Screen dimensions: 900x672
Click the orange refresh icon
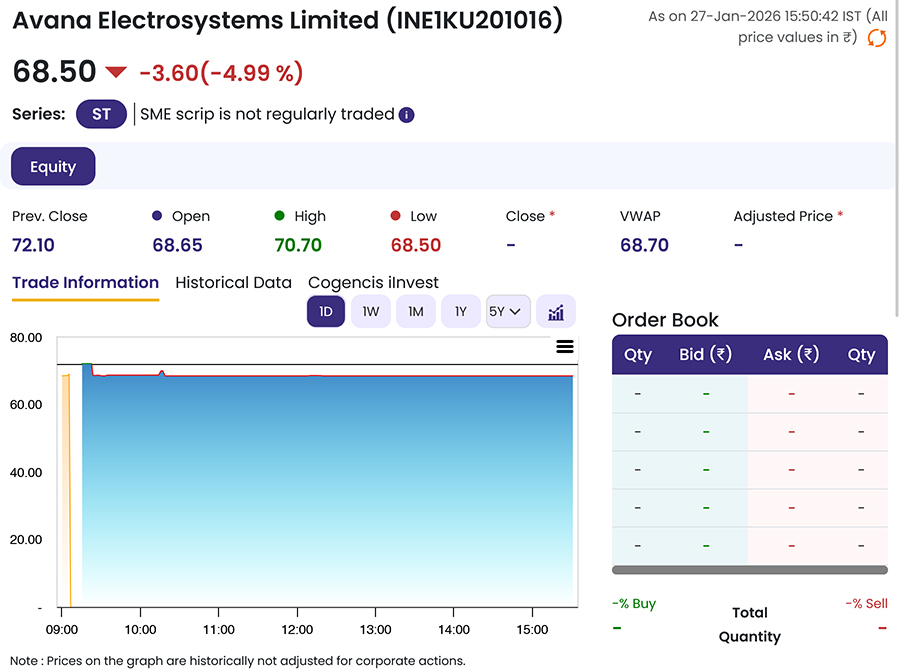(876, 38)
